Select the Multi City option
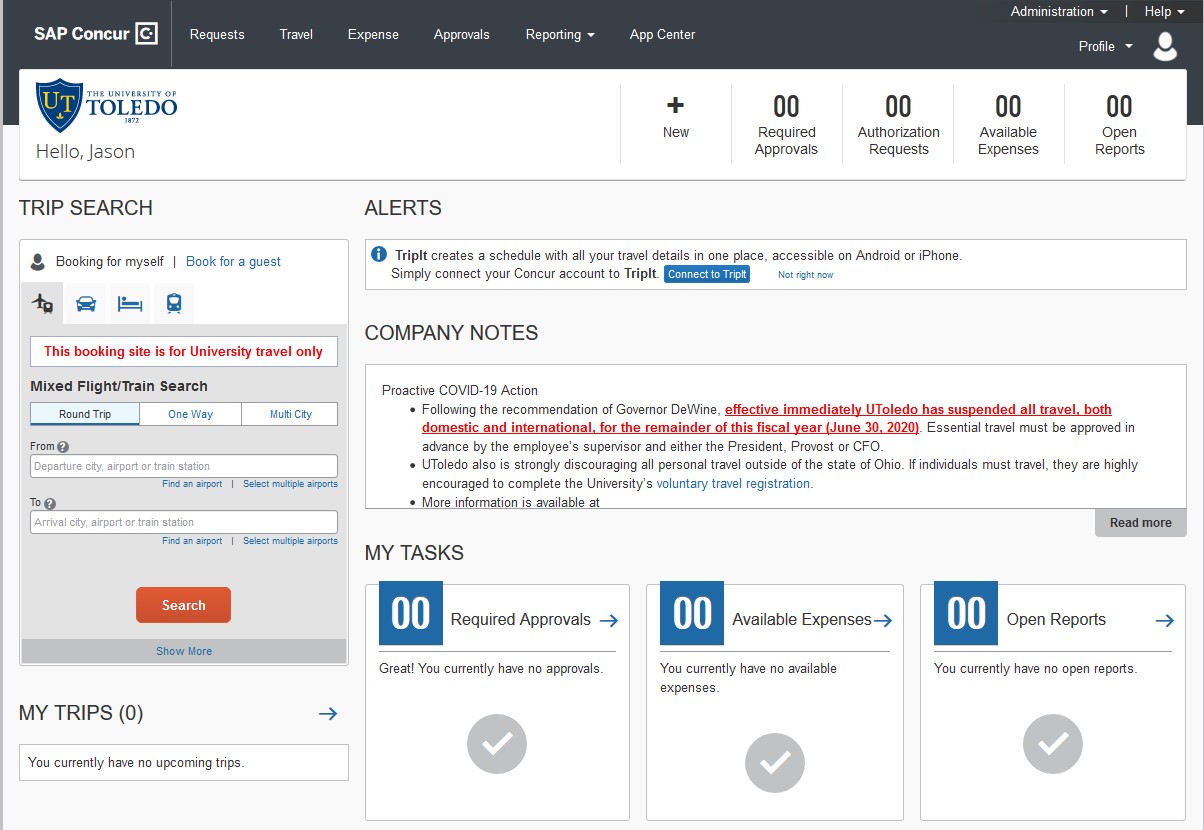Image resolution: width=1204 pixels, height=830 pixels. (x=290, y=414)
